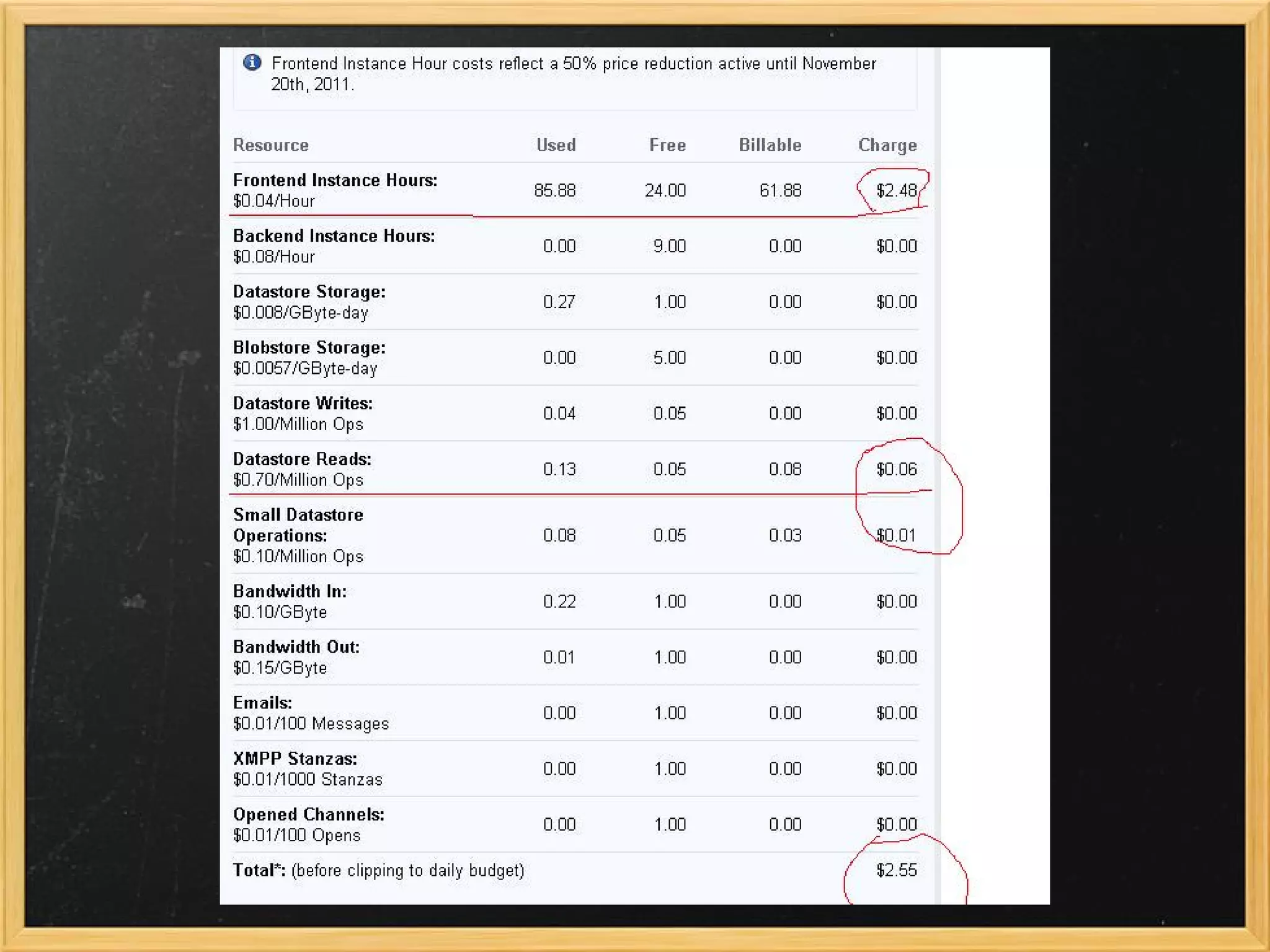
Task: Select the Backend Instance Hours row label
Action: (x=334, y=236)
